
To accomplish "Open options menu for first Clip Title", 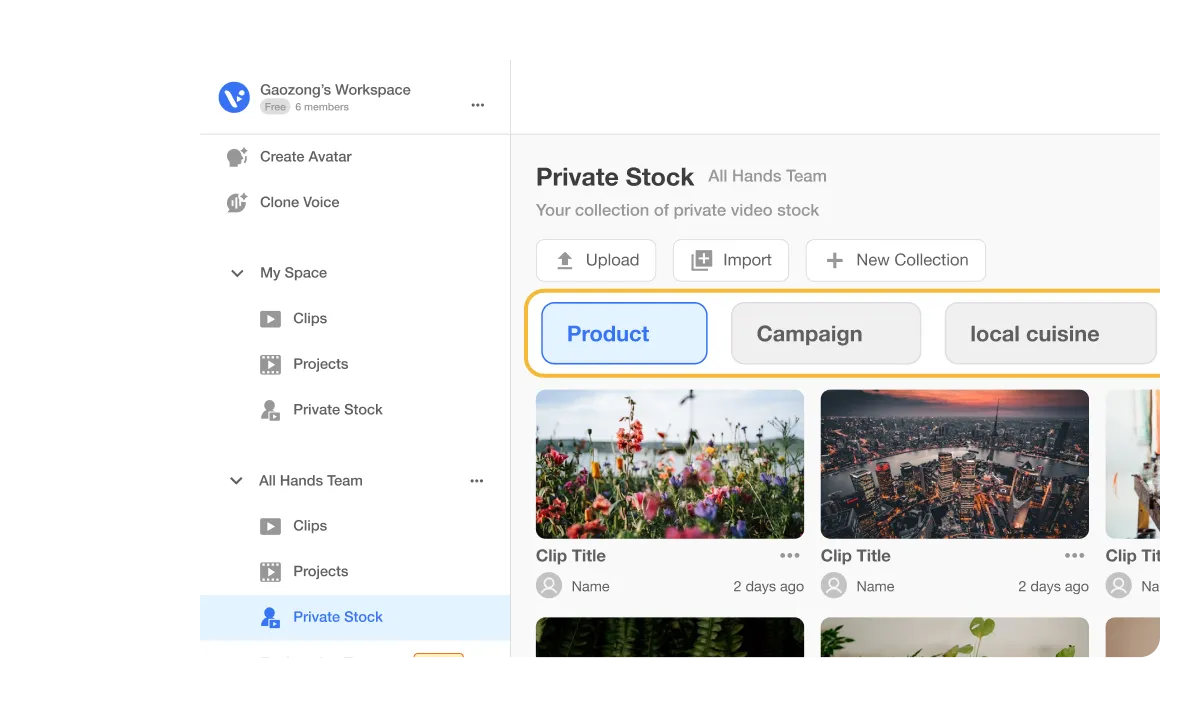I will 789,555.
